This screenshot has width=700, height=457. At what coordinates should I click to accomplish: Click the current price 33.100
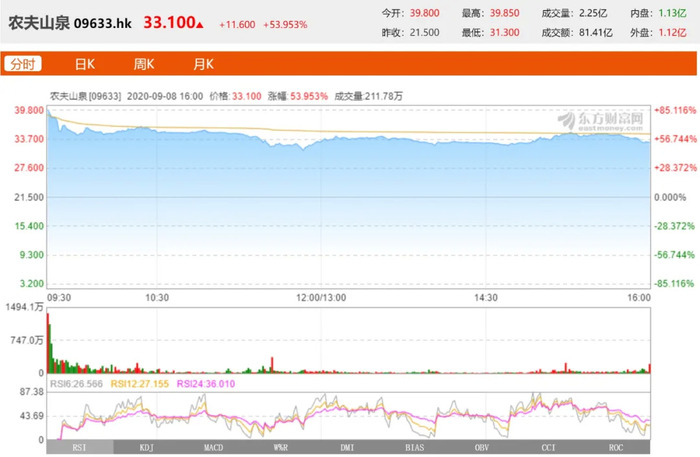(x=169, y=22)
